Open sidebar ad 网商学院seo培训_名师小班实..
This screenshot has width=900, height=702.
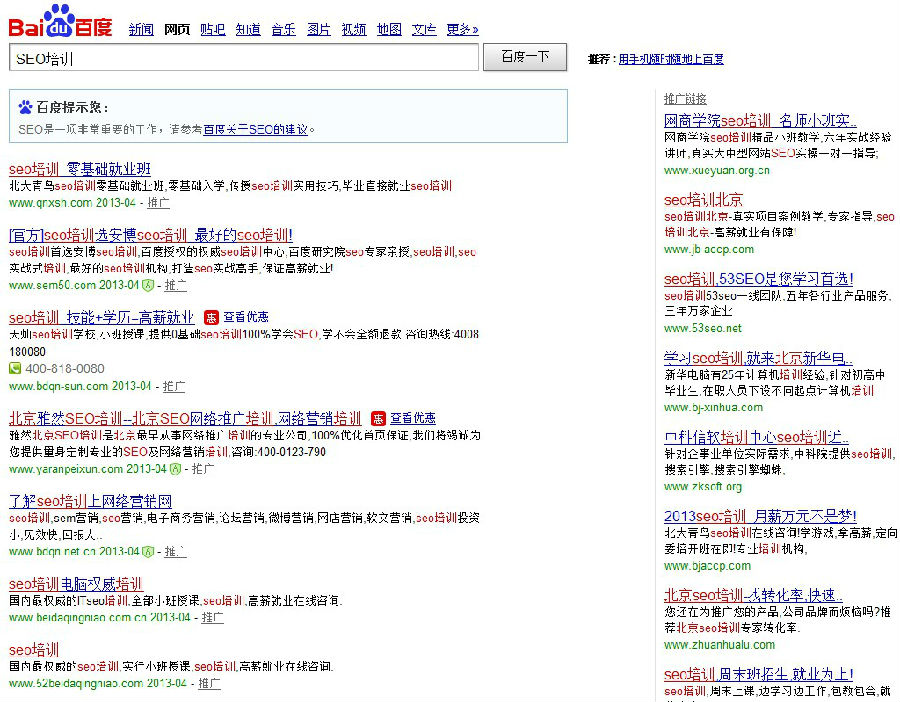coord(760,121)
